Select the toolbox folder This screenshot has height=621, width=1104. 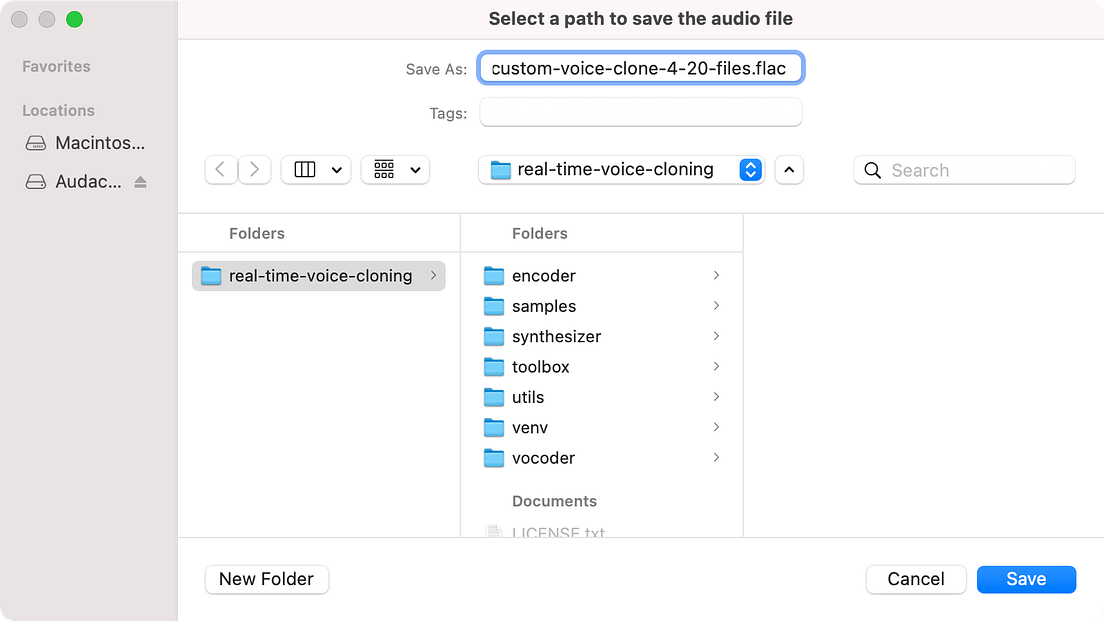pos(539,367)
